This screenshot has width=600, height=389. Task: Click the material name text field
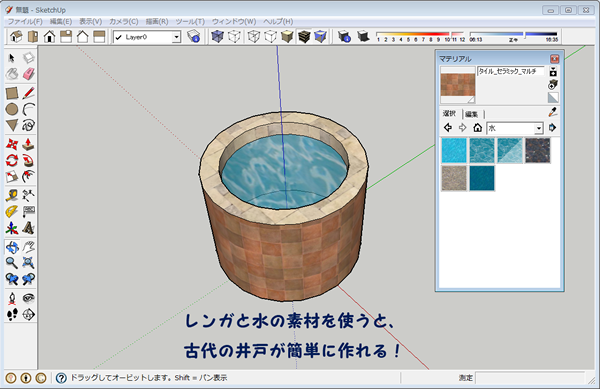pos(510,71)
